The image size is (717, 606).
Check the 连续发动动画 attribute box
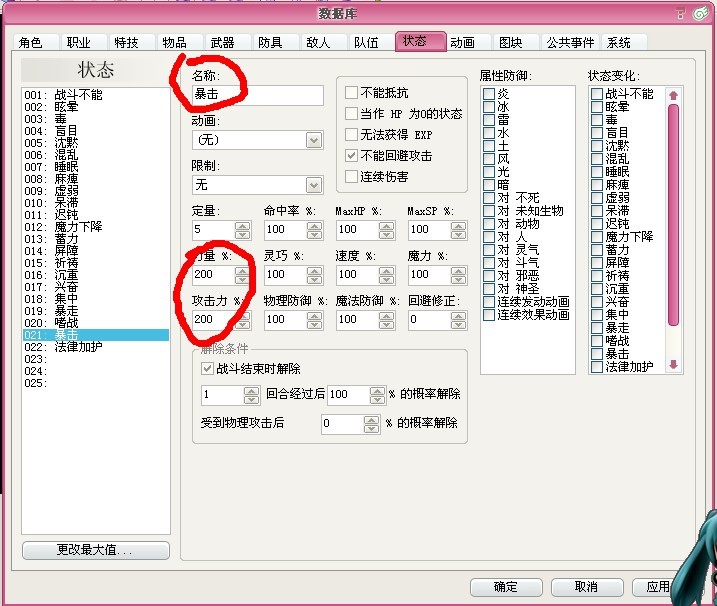pyautogui.click(x=489, y=302)
